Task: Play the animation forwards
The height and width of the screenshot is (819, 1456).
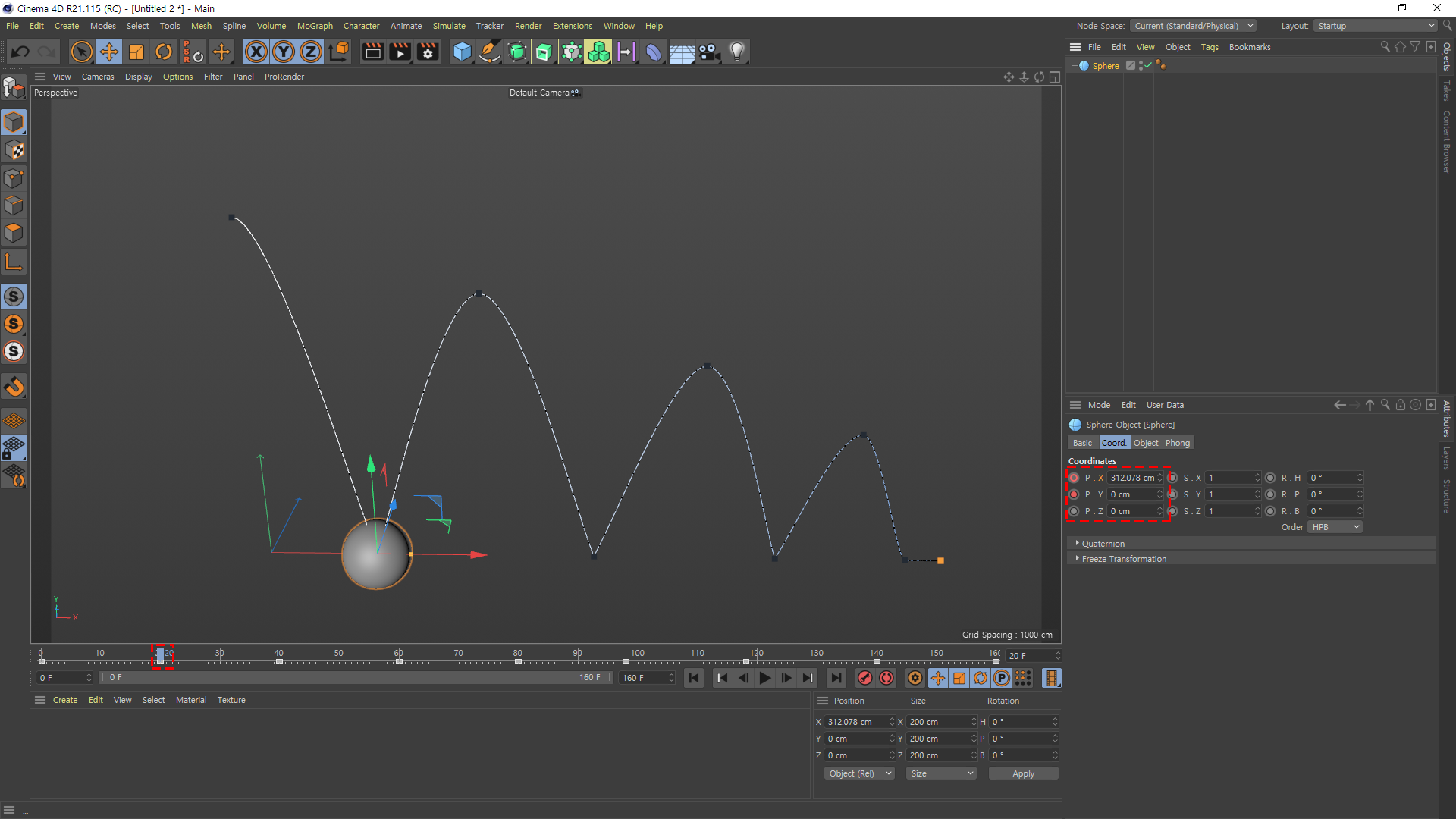Action: [x=765, y=678]
